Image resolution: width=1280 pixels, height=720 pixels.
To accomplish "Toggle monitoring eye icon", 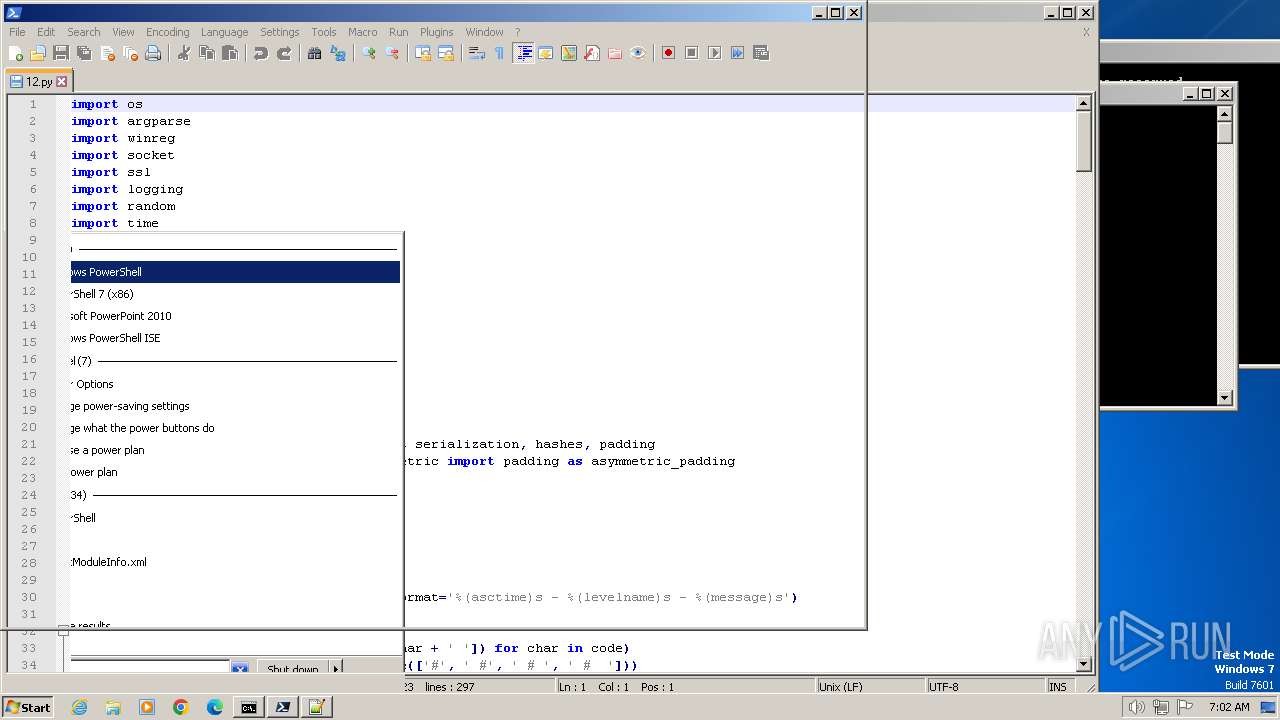I will (638, 53).
